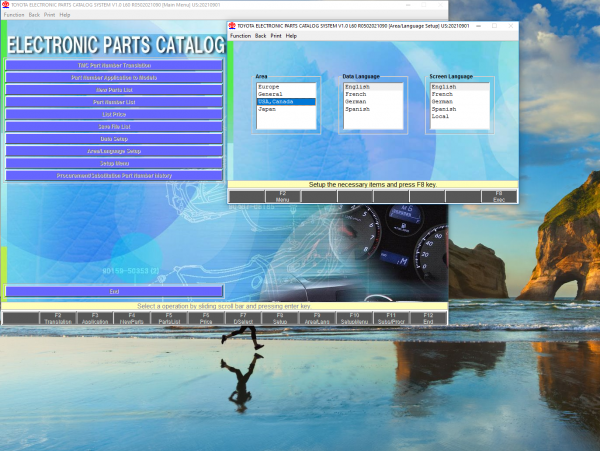Image resolution: width=600 pixels, height=451 pixels.
Task: Open Print menu in main menu window
Action: click(x=49, y=15)
